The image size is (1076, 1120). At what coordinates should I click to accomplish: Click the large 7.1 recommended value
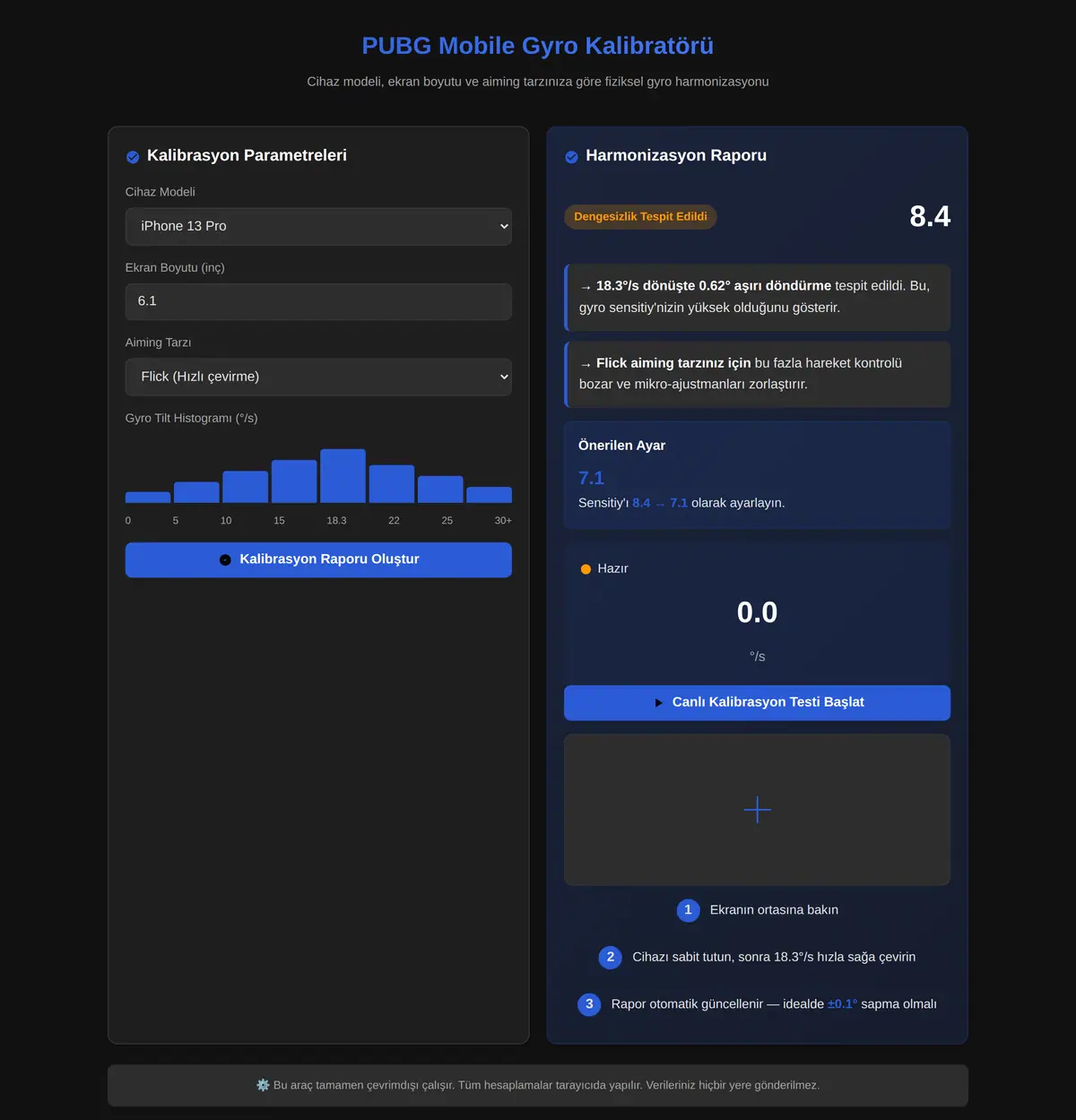pos(591,478)
